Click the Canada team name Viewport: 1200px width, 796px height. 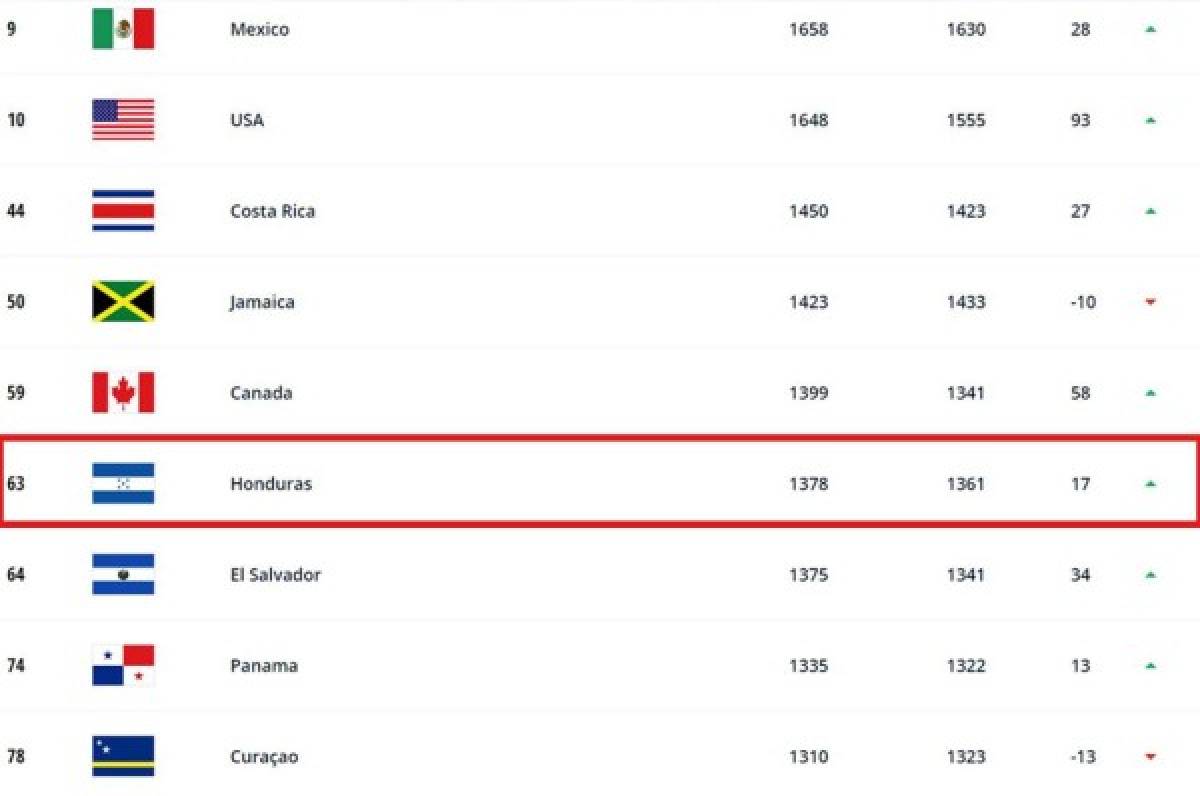coord(261,393)
